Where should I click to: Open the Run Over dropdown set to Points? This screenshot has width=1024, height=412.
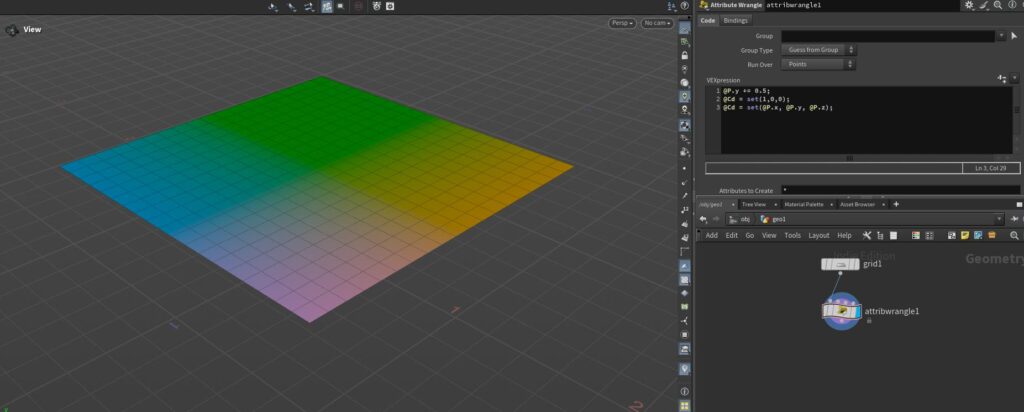click(x=818, y=64)
